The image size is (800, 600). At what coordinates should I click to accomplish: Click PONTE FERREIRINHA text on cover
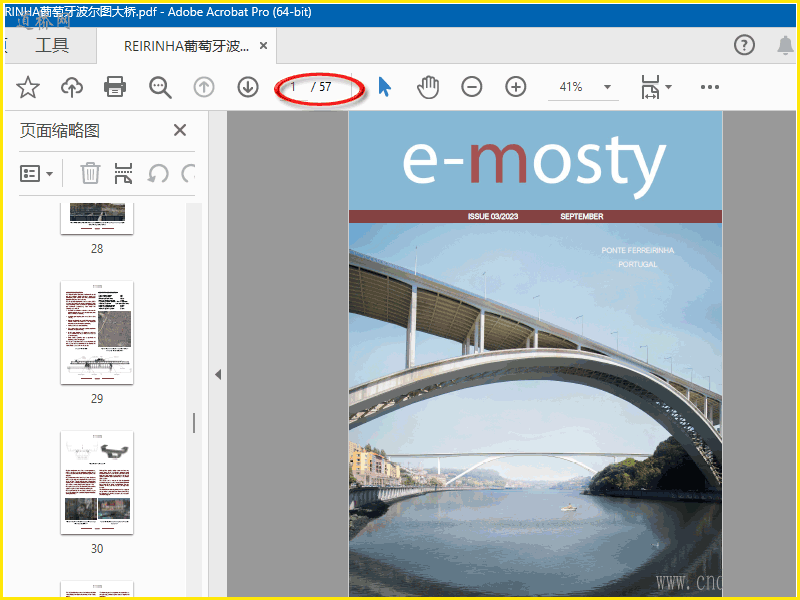click(x=637, y=250)
